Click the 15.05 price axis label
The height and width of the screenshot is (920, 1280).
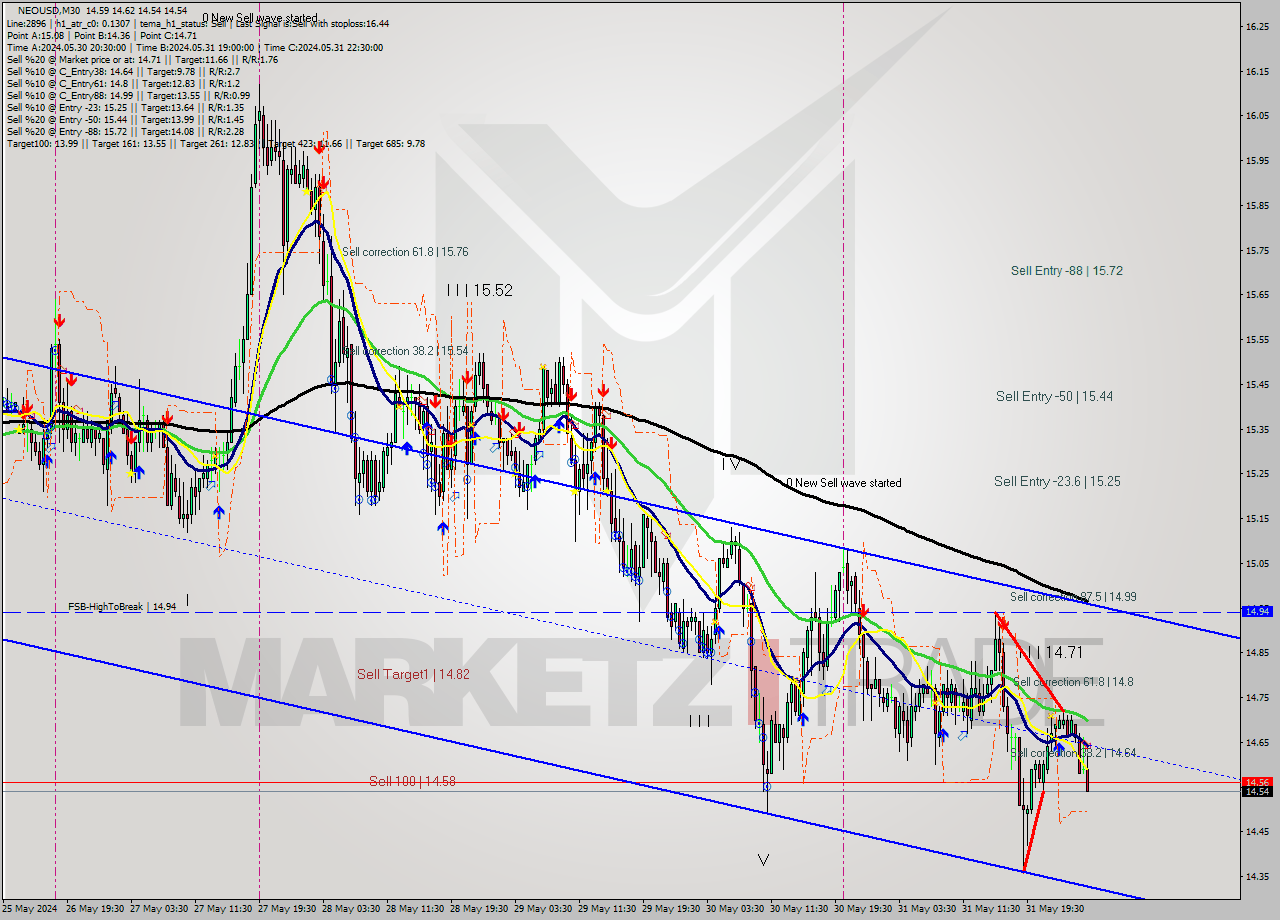tap(1257, 564)
